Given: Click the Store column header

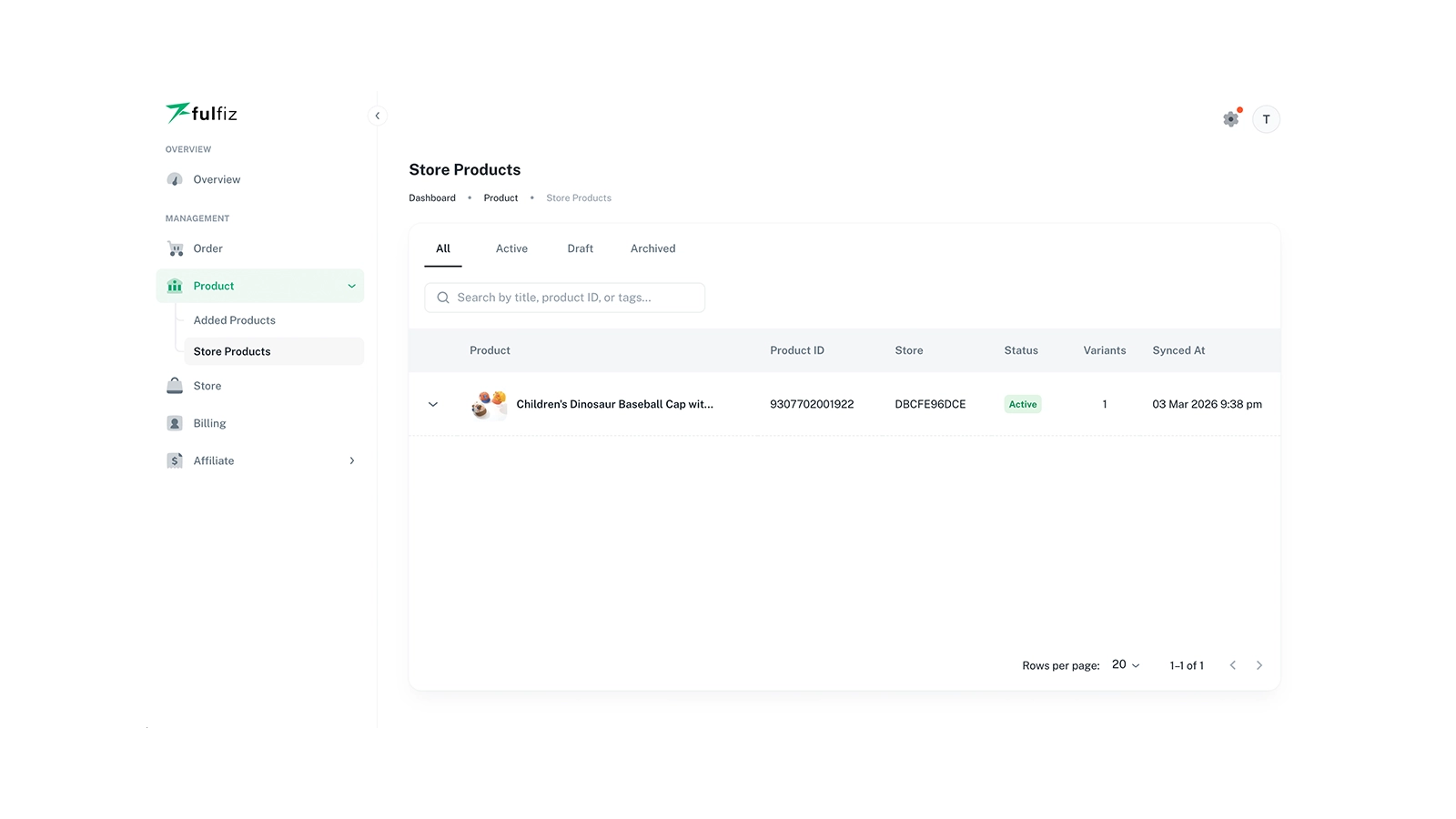Looking at the screenshot, I should (x=909, y=350).
